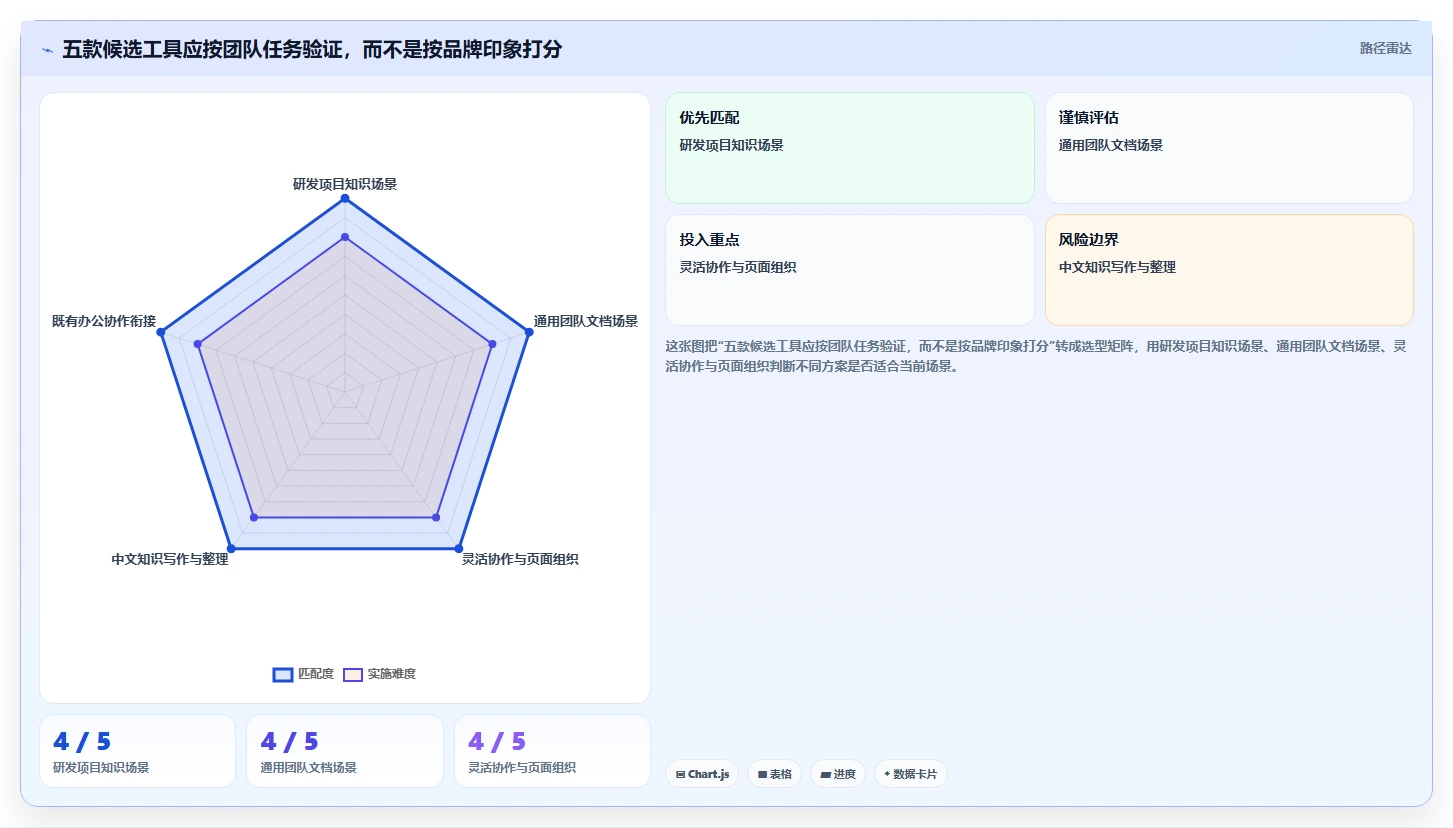
Task: Select the 通用团队文档场景 radar axis label
Action: 586,321
